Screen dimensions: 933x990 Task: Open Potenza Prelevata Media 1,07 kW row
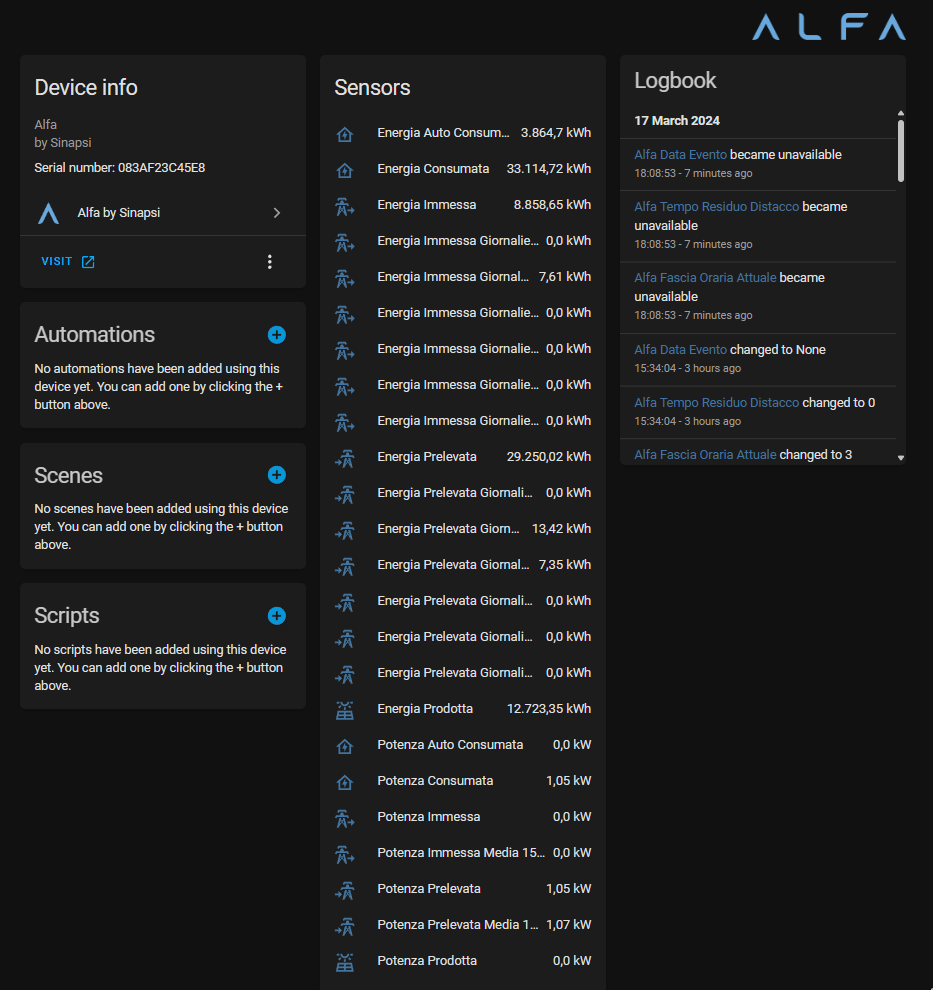coord(463,925)
